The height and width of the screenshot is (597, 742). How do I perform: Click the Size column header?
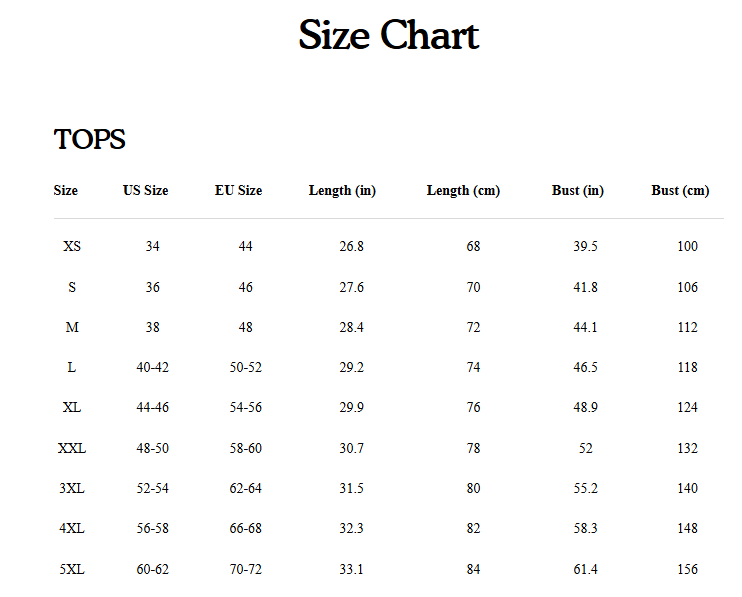(x=66, y=190)
